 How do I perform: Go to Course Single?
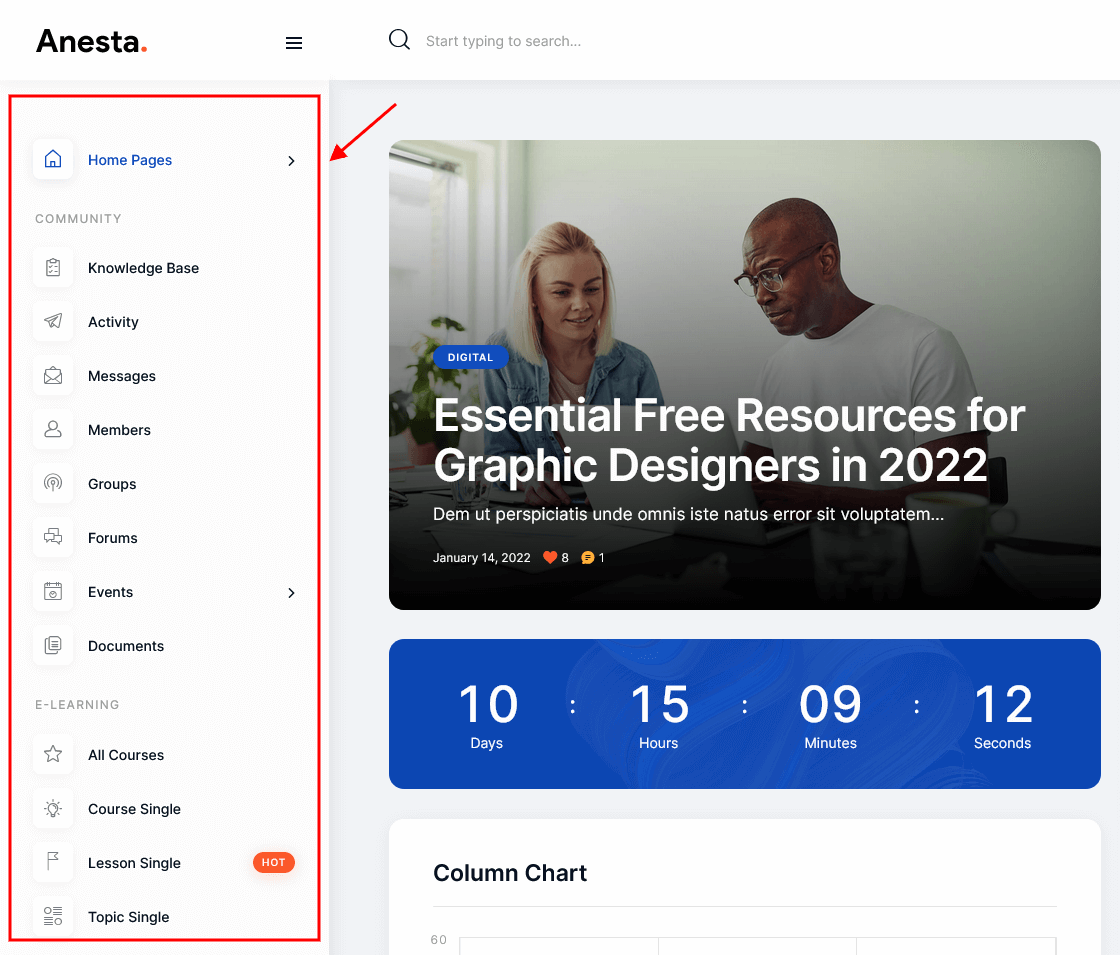(x=134, y=809)
